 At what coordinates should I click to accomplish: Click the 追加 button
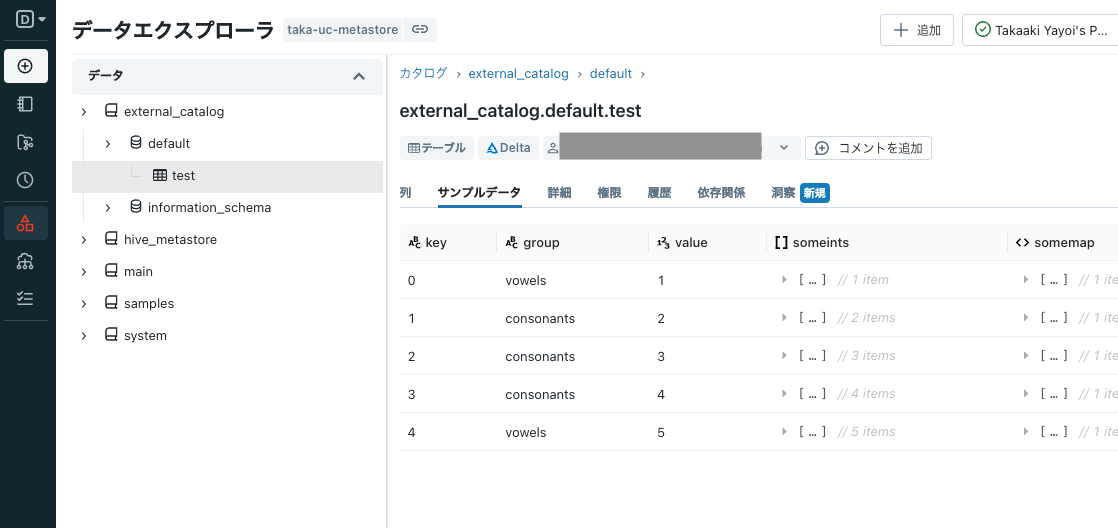(x=917, y=30)
